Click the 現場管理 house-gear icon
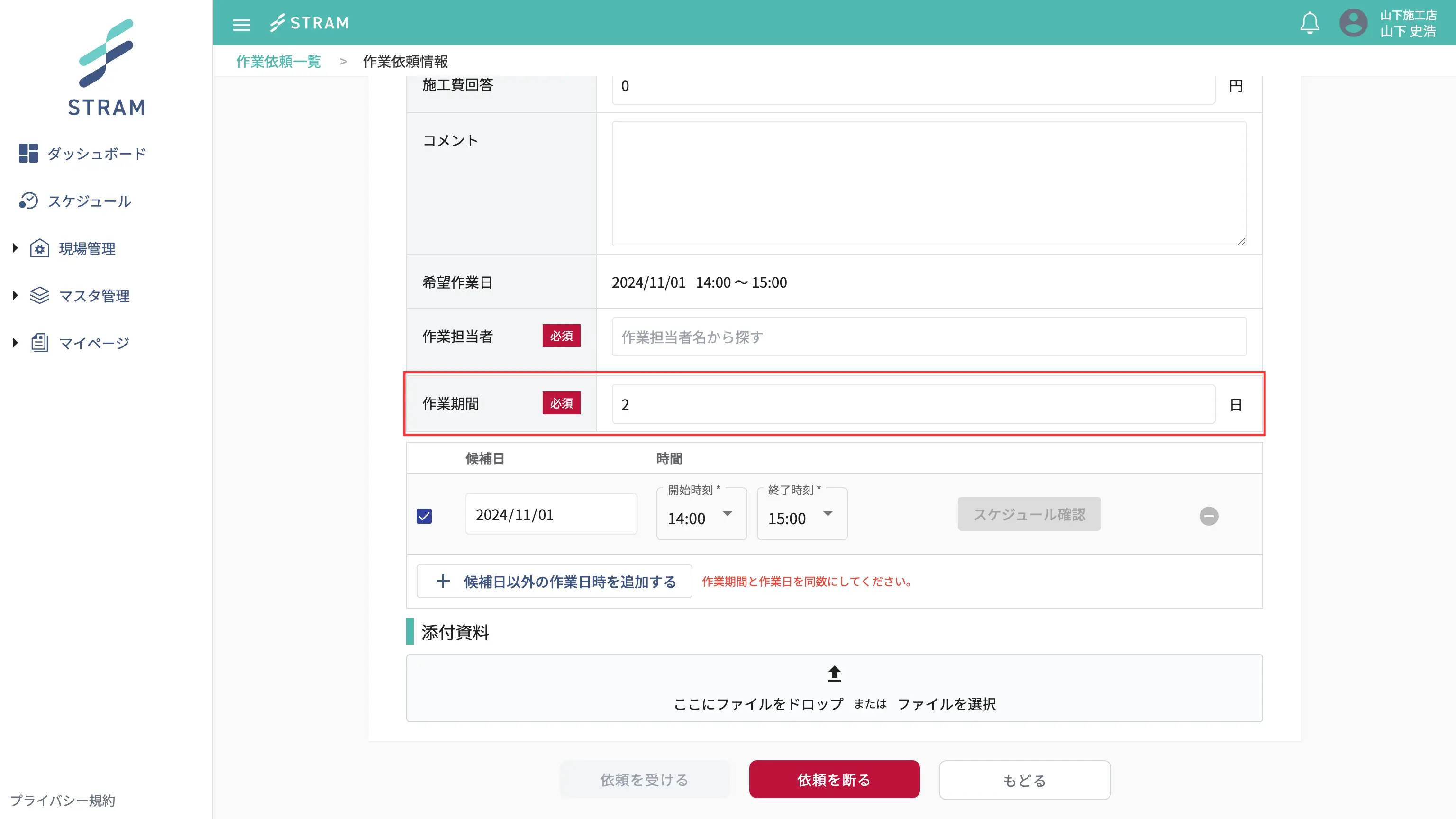This screenshot has height=819, width=1456. 39,248
